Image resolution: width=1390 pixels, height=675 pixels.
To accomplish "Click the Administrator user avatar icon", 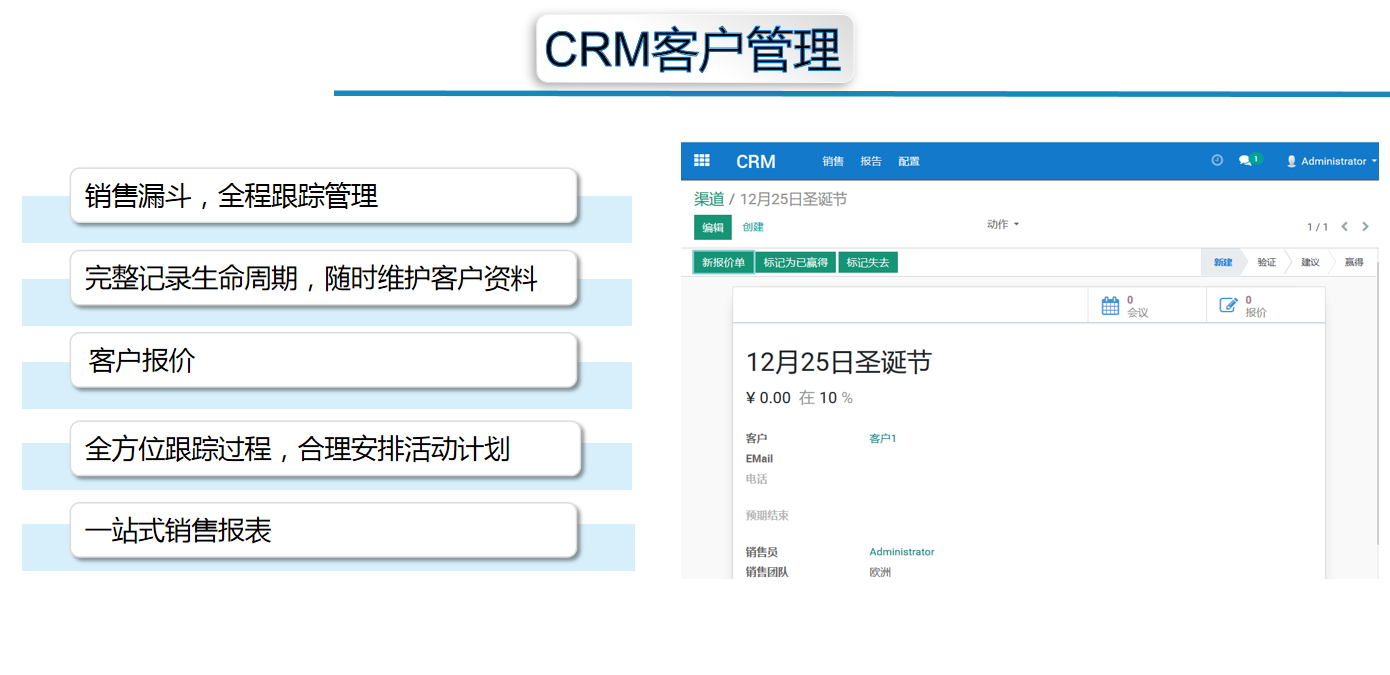I will [1291, 161].
